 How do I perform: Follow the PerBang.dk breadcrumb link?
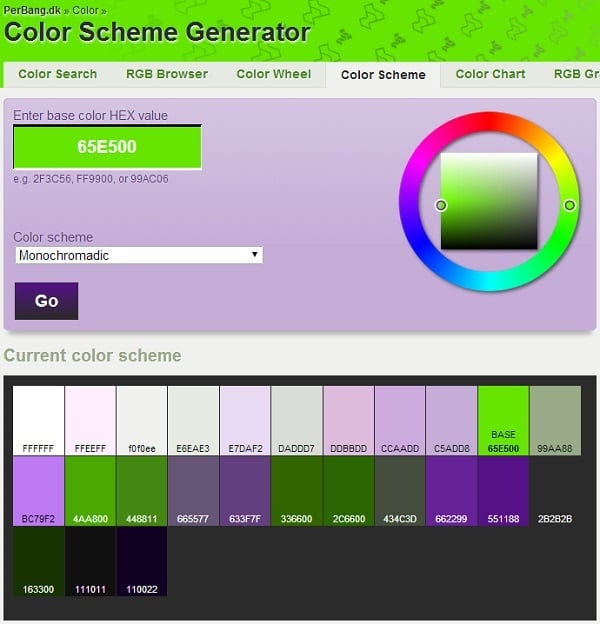click(x=32, y=10)
